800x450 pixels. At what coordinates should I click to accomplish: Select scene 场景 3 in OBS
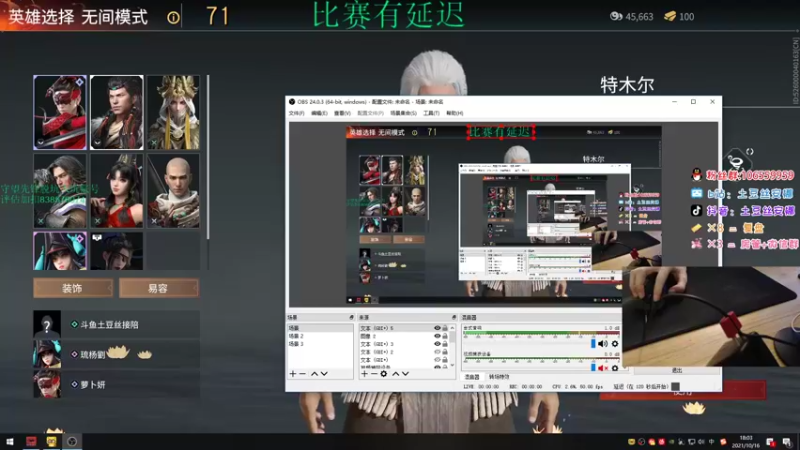(x=320, y=344)
